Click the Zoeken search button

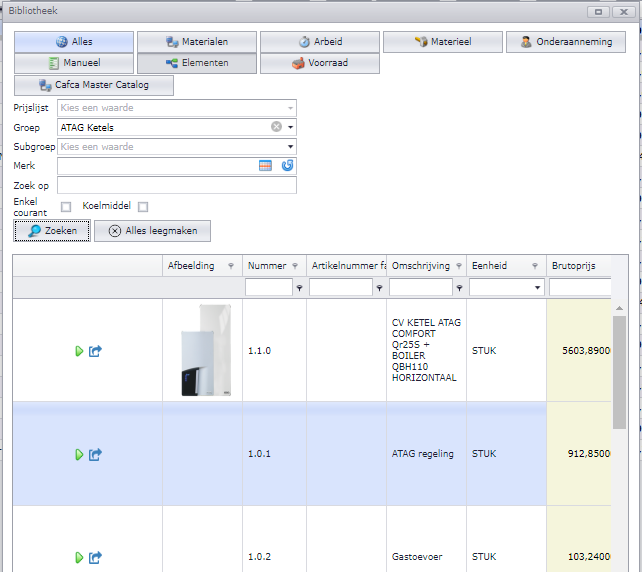pyautogui.click(x=52, y=231)
